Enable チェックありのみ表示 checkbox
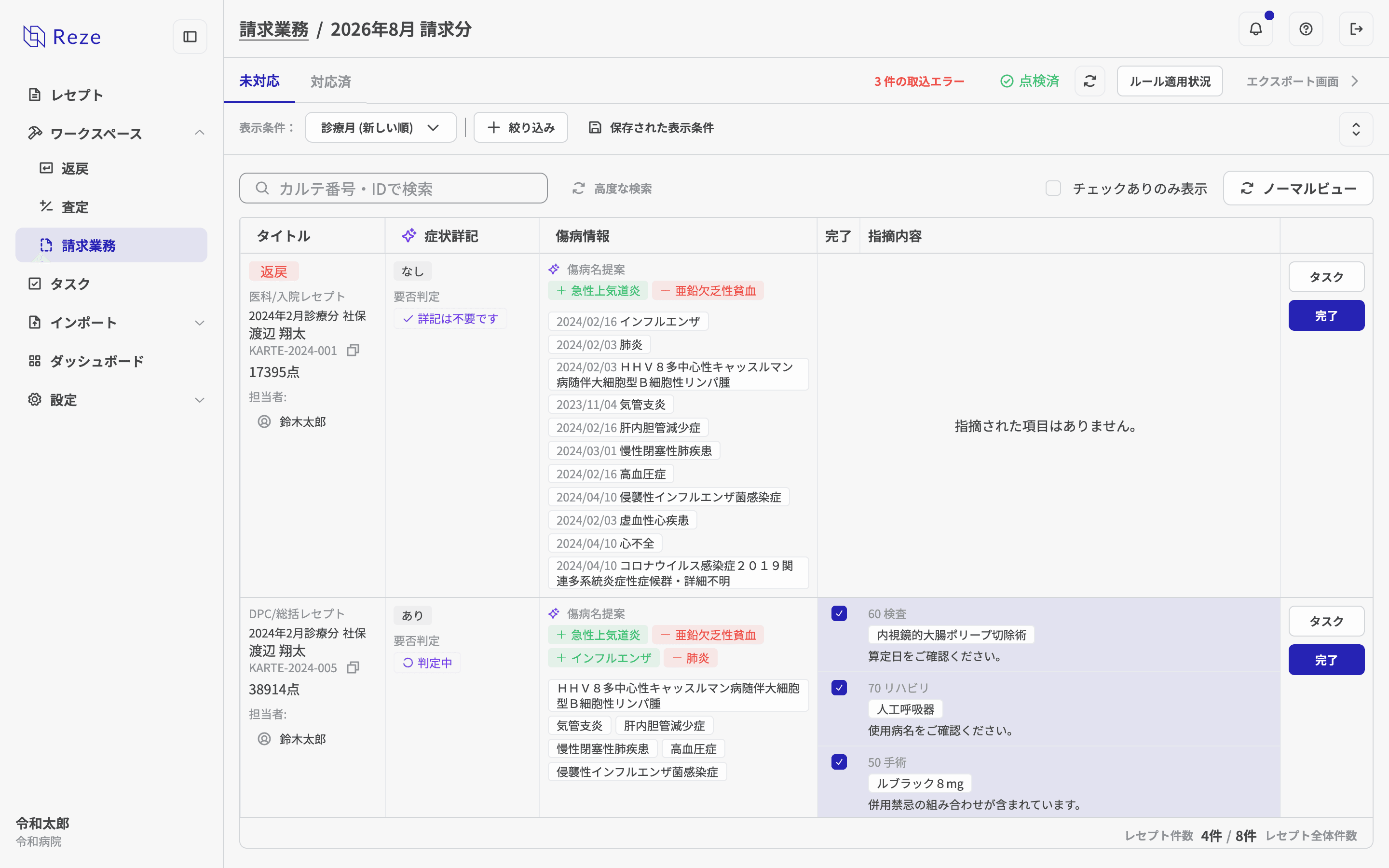The image size is (1389, 868). (x=1053, y=188)
